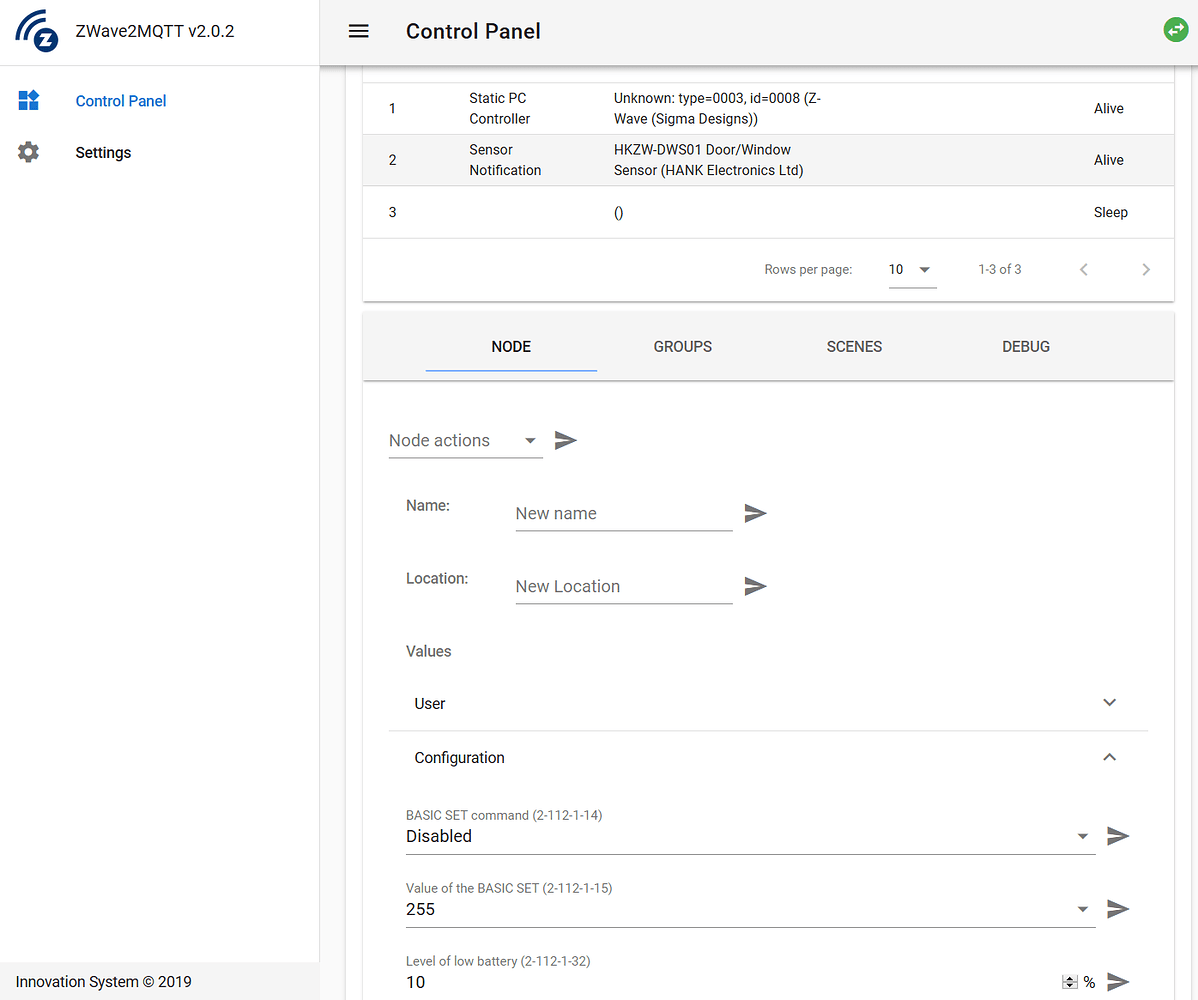The image size is (1198, 1000).
Task: Open the SCENES tab
Action: coord(854,346)
